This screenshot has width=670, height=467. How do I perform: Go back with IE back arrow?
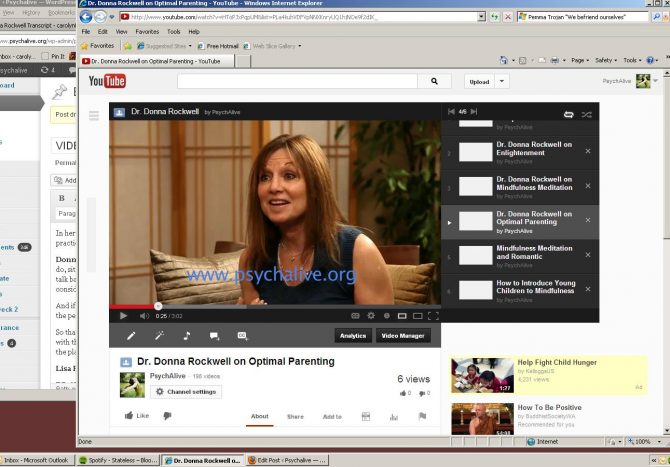[86, 17]
